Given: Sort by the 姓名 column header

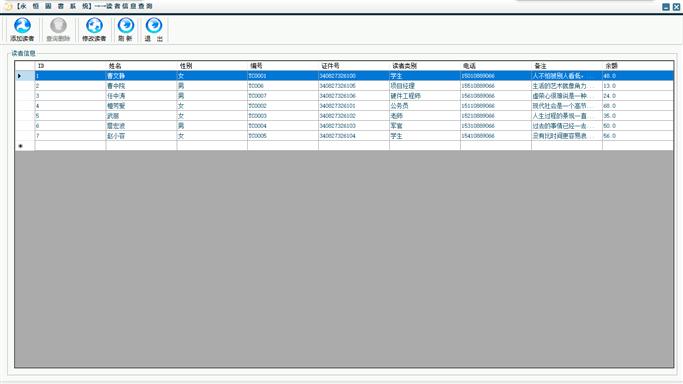Looking at the screenshot, I should click(x=142, y=66).
